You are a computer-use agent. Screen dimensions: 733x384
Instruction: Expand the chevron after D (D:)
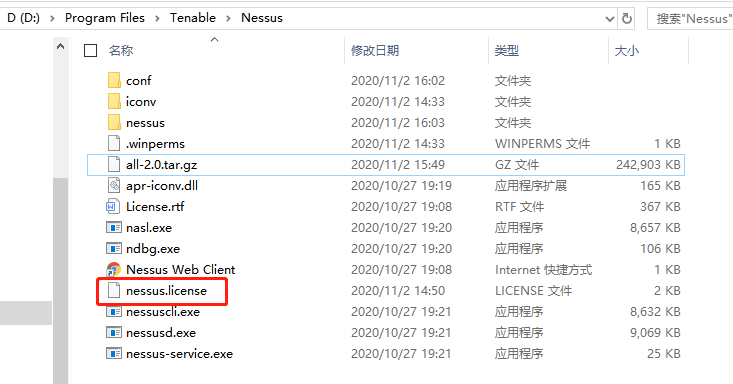(52, 18)
